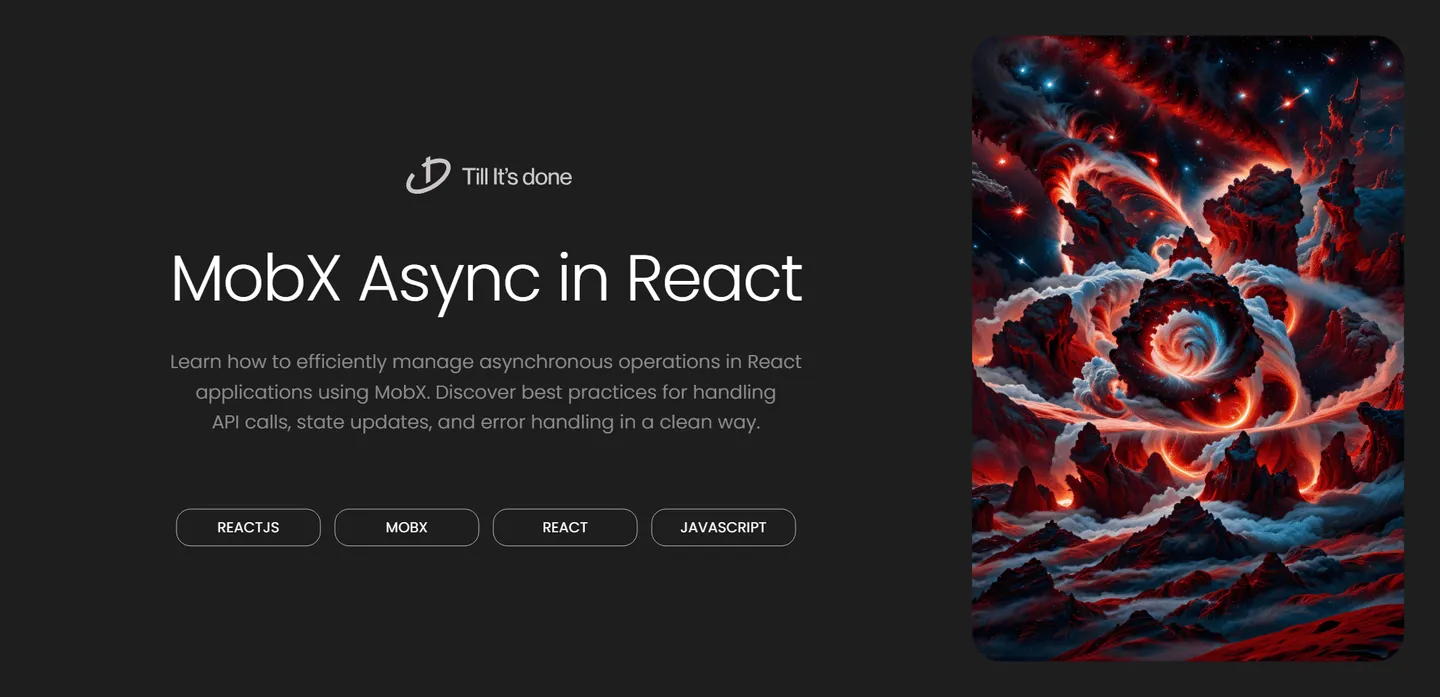Image resolution: width=1440 pixels, height=697 pixels.
Task: Click the word "MobX" in the main heading
Action: (x=256, y=278)
